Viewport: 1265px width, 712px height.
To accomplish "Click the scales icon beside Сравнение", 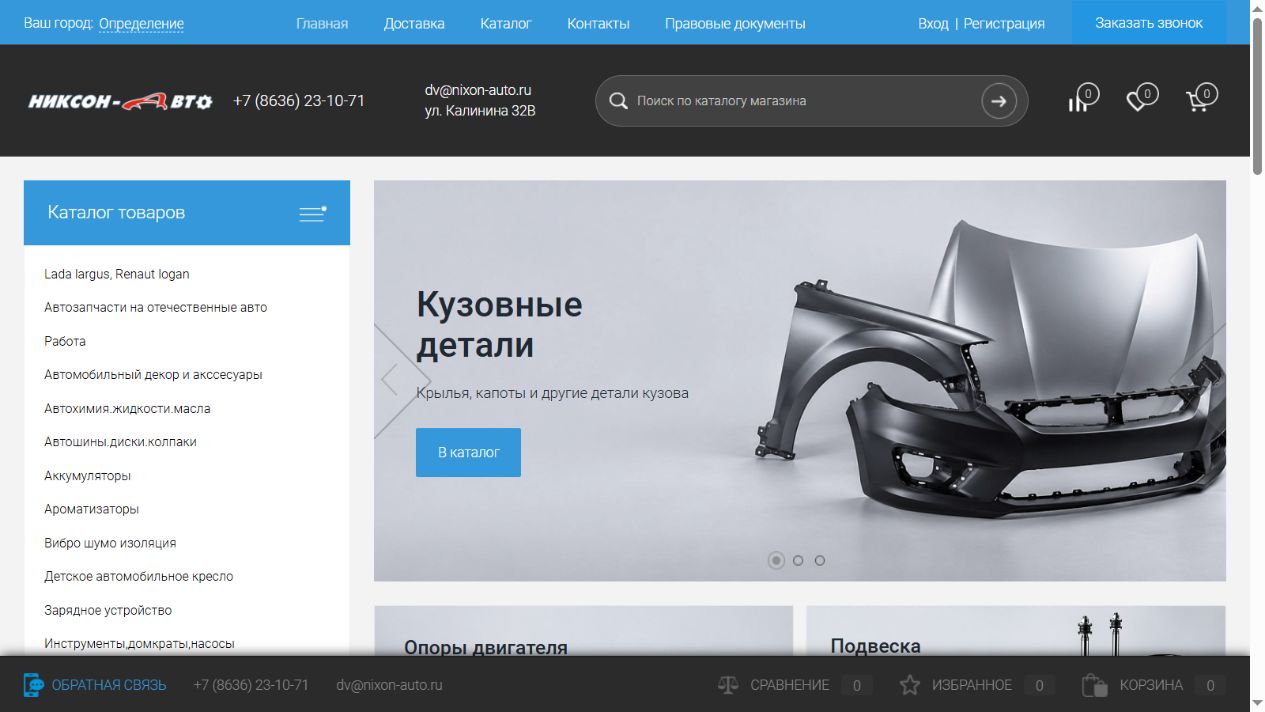I will (x=728, y=685).
